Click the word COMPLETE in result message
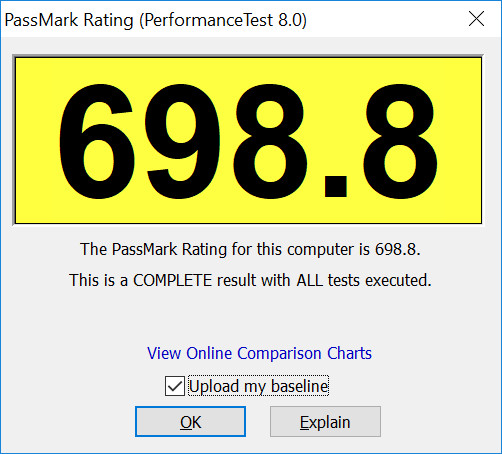This screenshot has height=454, width=502. (x=173, y=280)
